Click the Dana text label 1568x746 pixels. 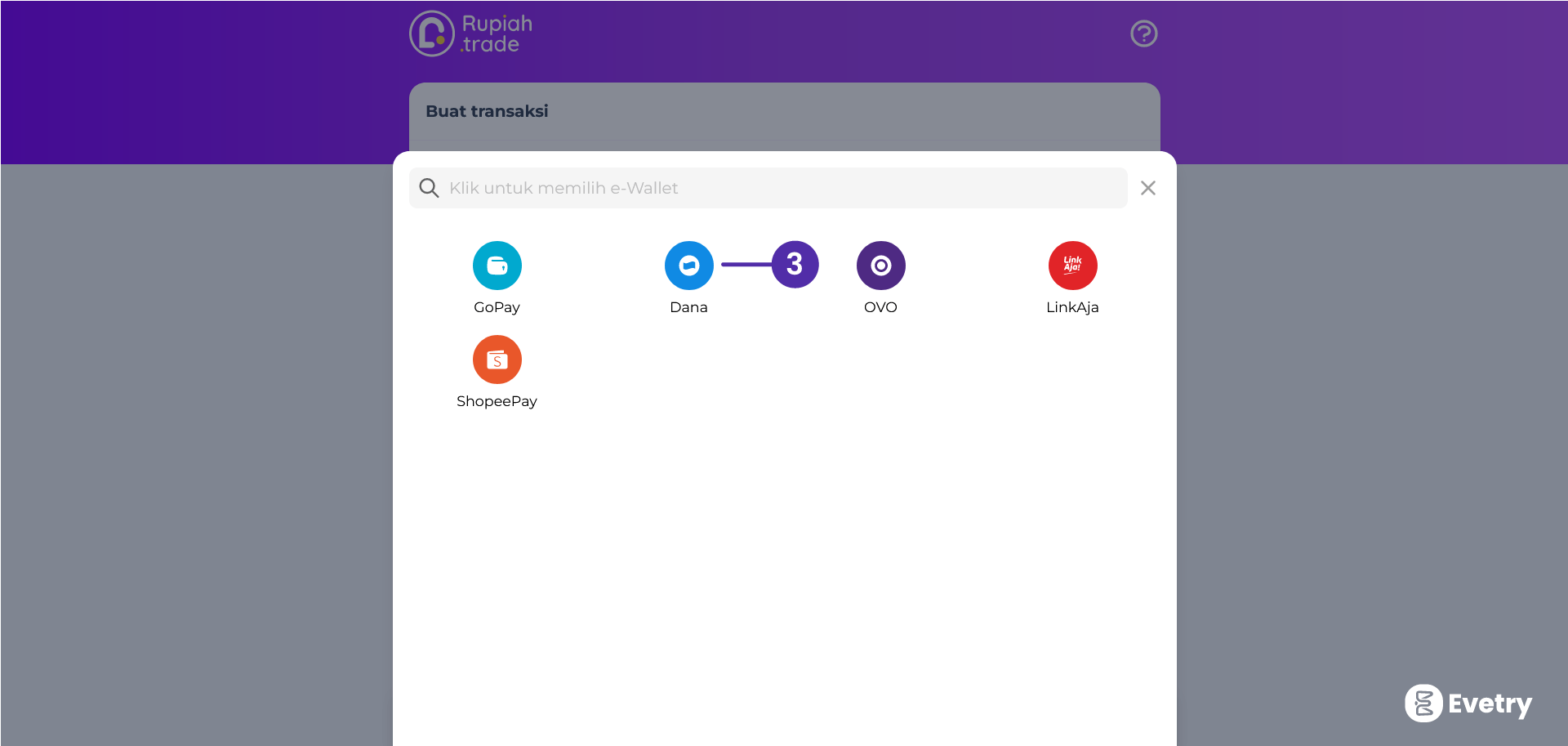click(688, 307)
